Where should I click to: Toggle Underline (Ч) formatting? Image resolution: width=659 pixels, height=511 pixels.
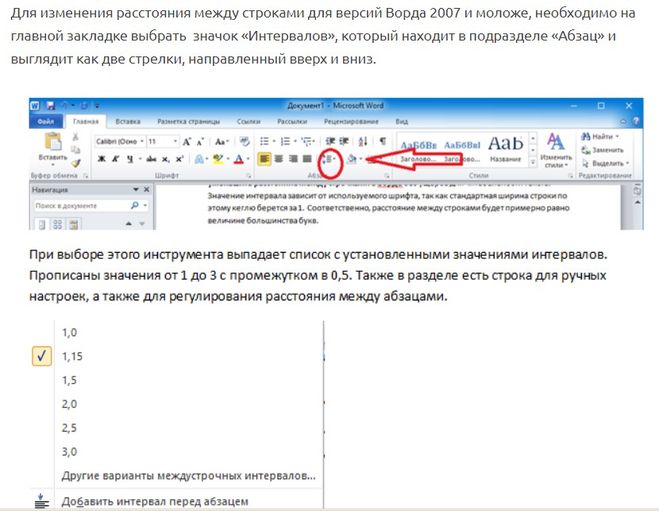point(130,159)
